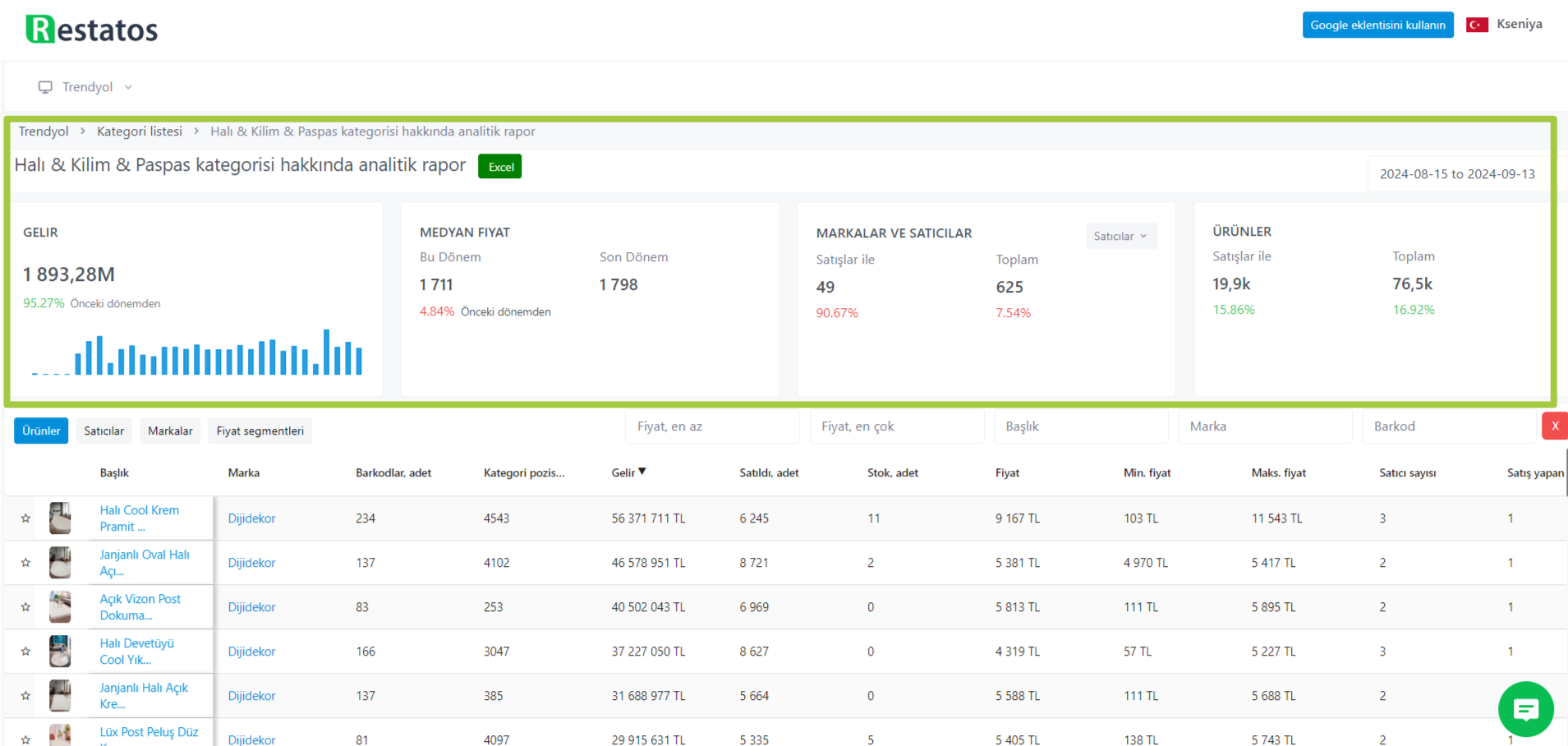Select the 56 371 711 TL revenue cell
The height and width of the screenshot is (746, 1568).
click(648, 518)
